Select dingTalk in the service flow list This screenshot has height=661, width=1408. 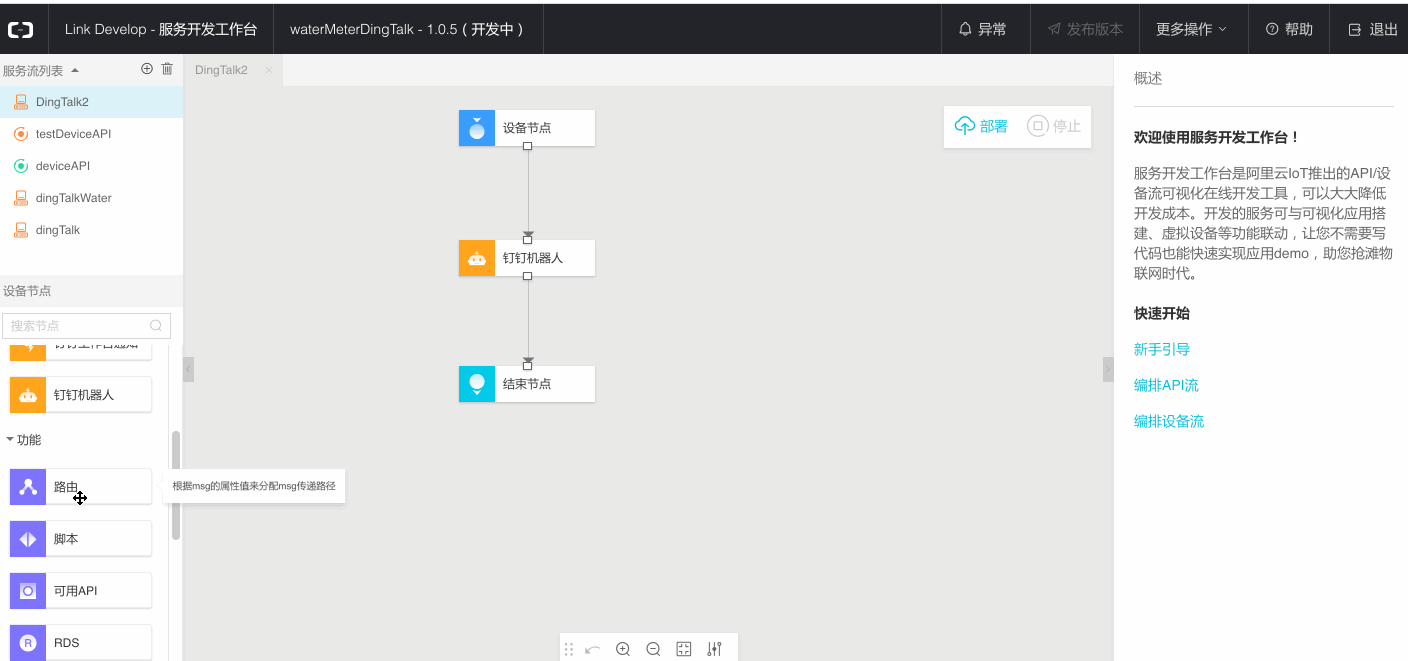click(x=91, y=230)
